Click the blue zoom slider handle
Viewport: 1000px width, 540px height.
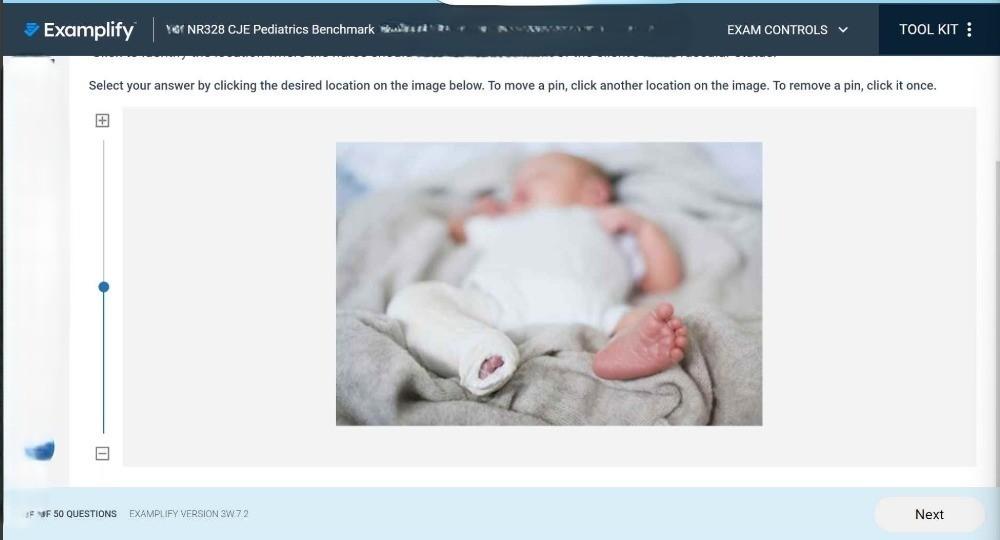(x=103, y=287)
